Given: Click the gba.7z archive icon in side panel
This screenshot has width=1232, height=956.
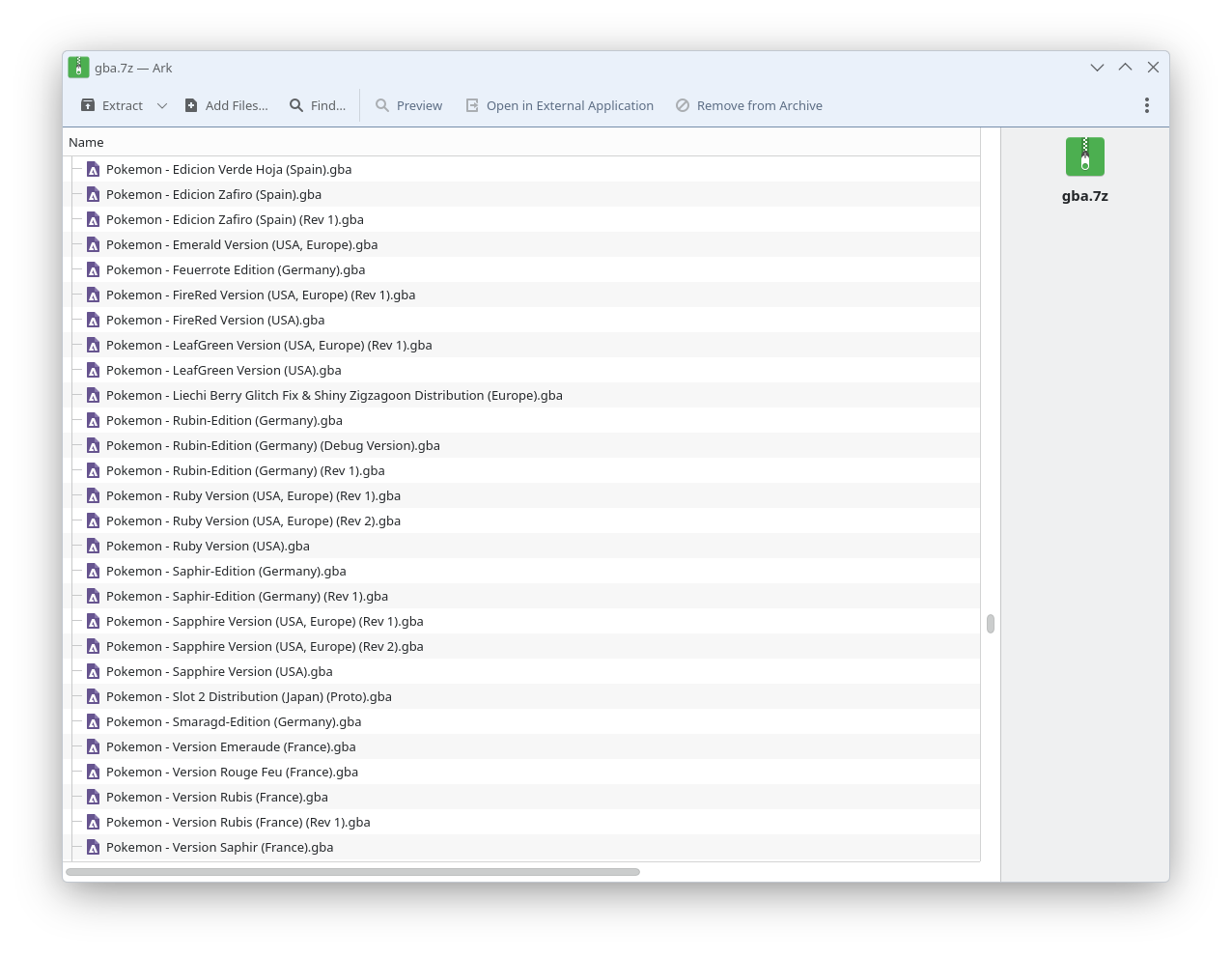Looking at the screenshot, I should (1085, 156).
